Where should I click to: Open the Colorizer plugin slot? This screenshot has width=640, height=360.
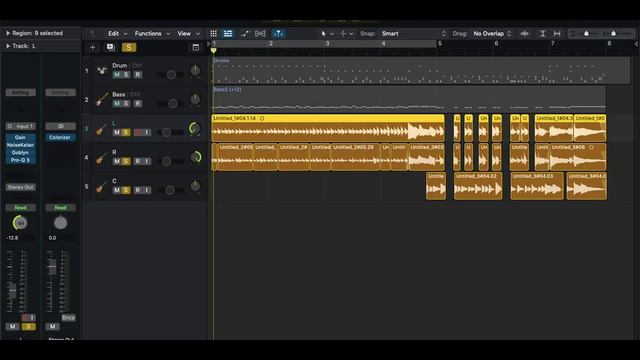point(60,138)
